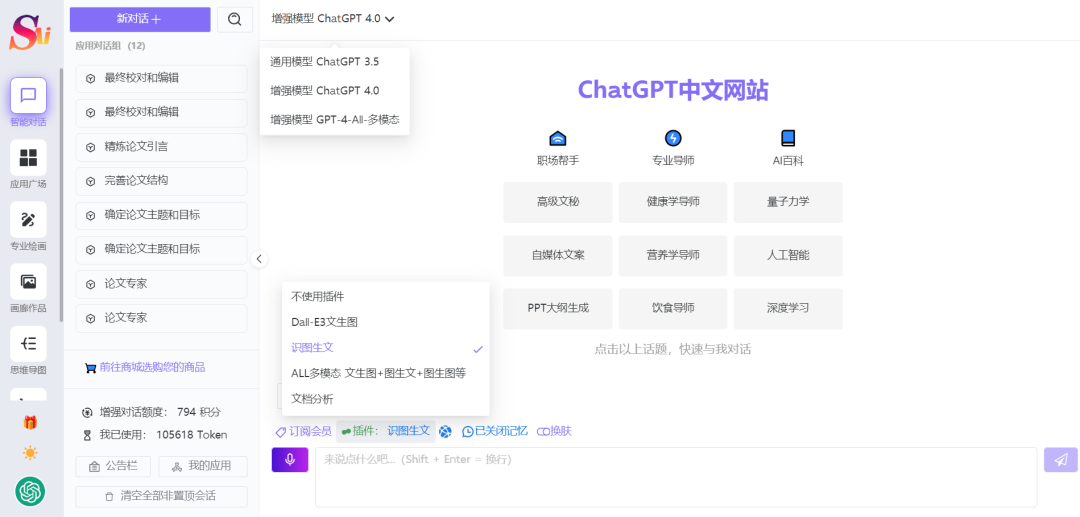Start a new chat with 新对话＋
This screenshot has height=517, width=1080.
[140, 19]
